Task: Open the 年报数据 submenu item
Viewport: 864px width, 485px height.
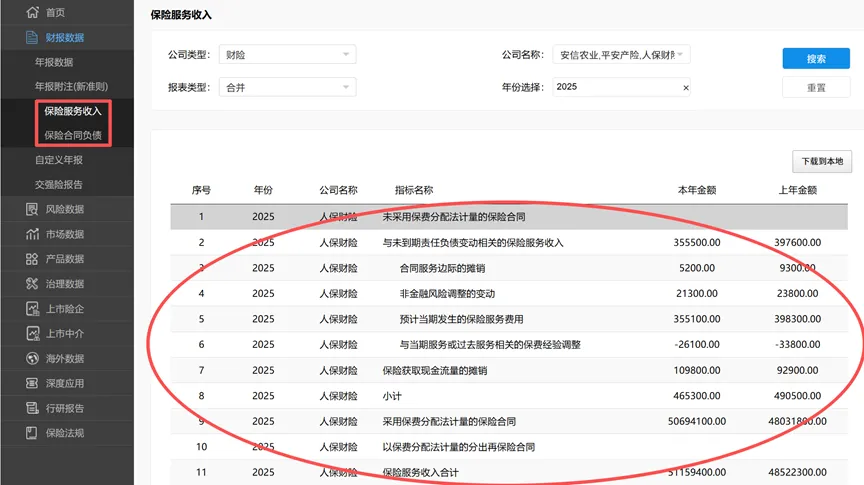Action: [54, 62]
